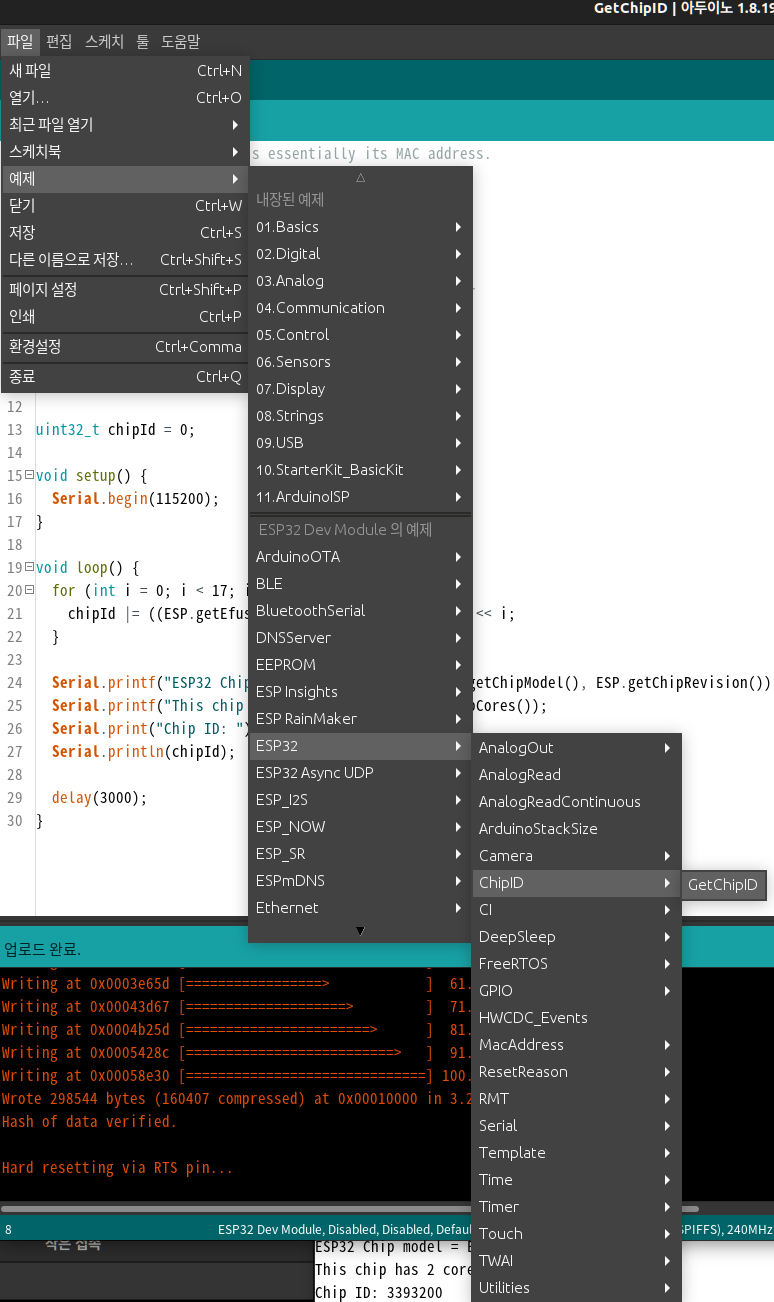Viewport: 774px width, 1302px height.
Task: Expand 08.Strings examples
Action: [360, 416]
